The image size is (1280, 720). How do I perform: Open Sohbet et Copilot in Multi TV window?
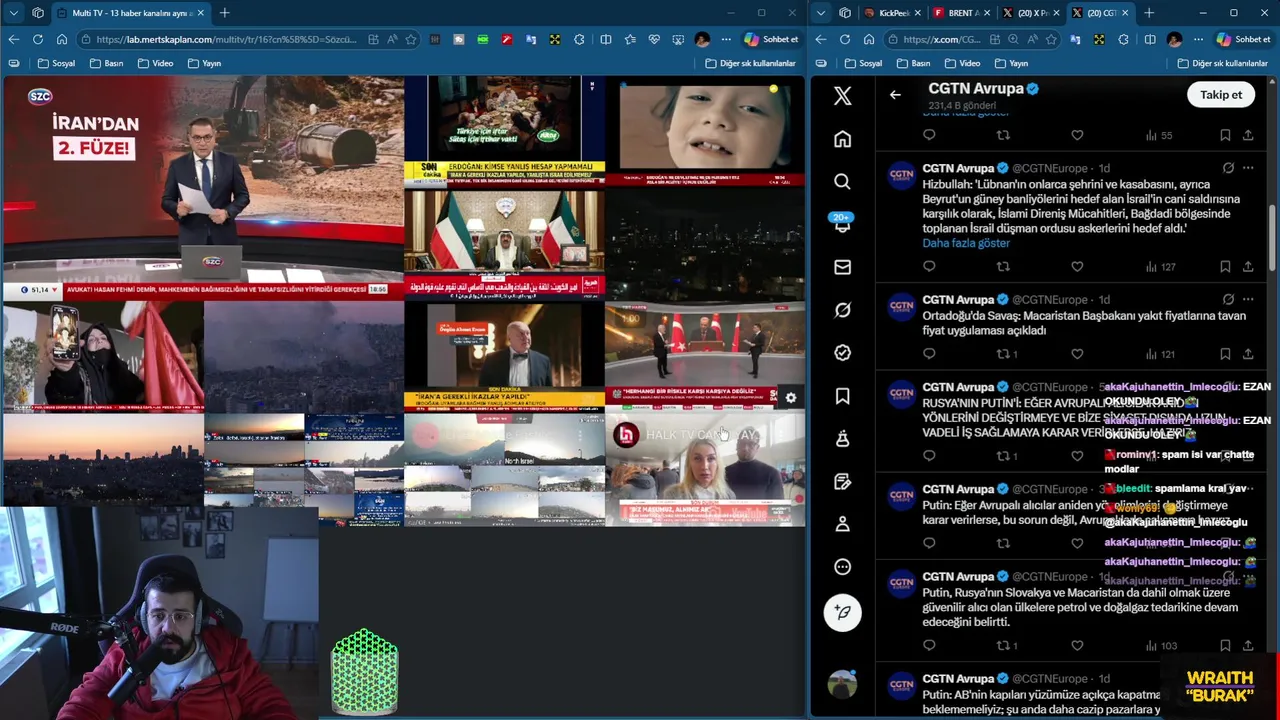pyautogui.click(x=771, y=39)
